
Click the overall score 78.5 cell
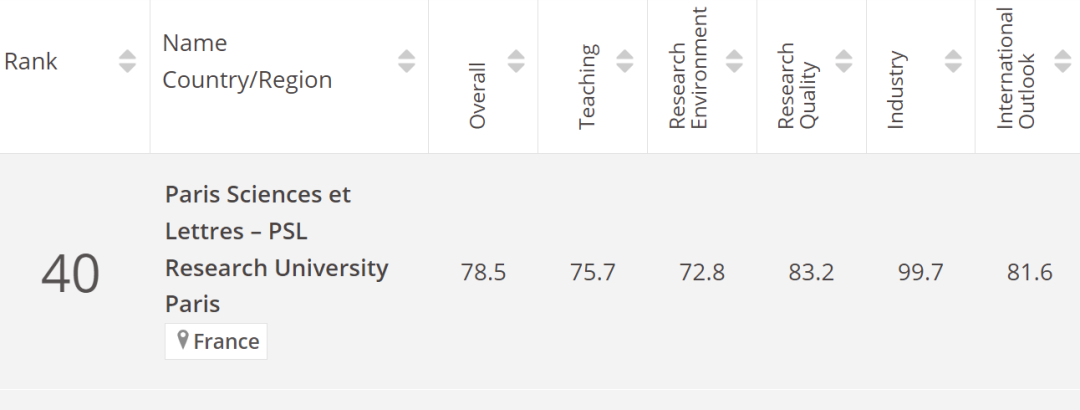[484, 272]
